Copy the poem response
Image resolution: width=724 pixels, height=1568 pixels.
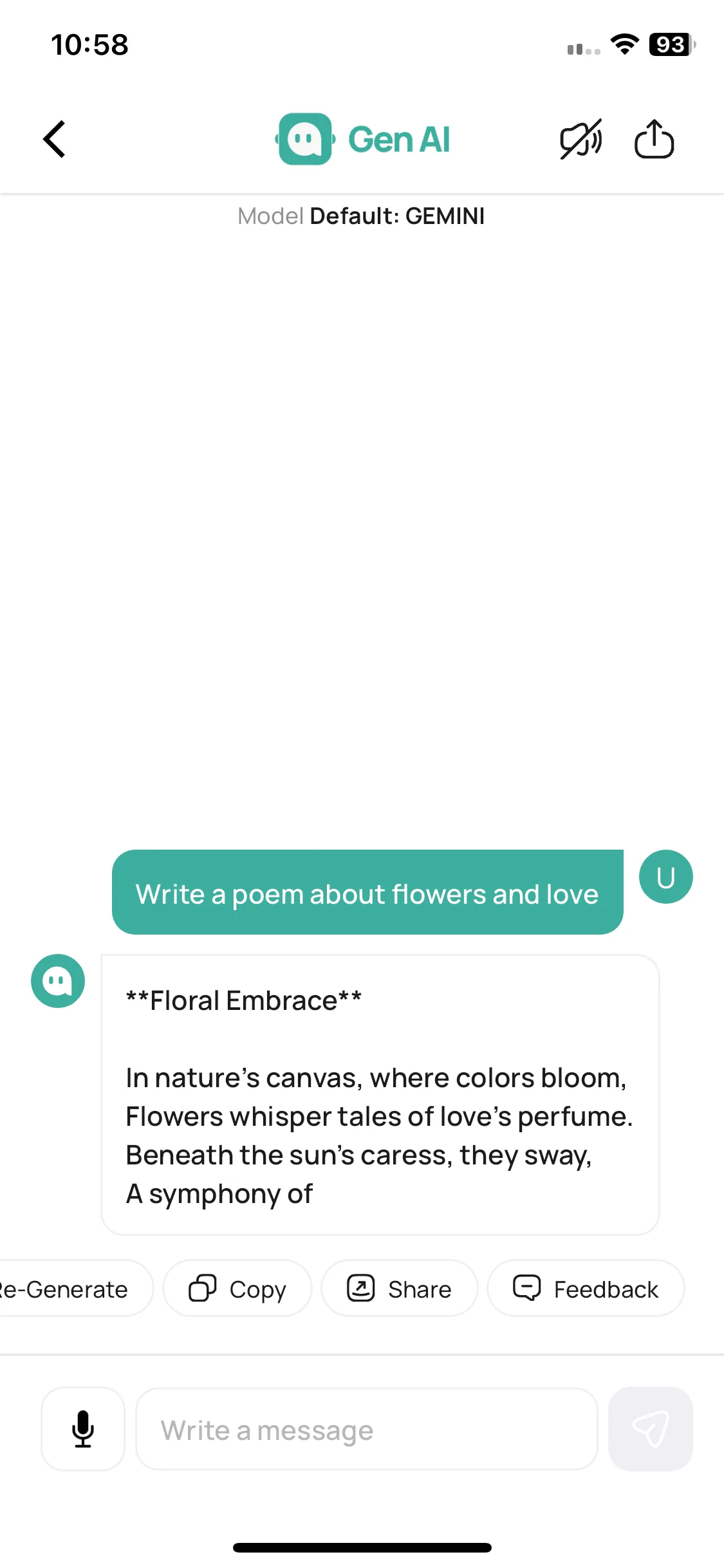237,1289
